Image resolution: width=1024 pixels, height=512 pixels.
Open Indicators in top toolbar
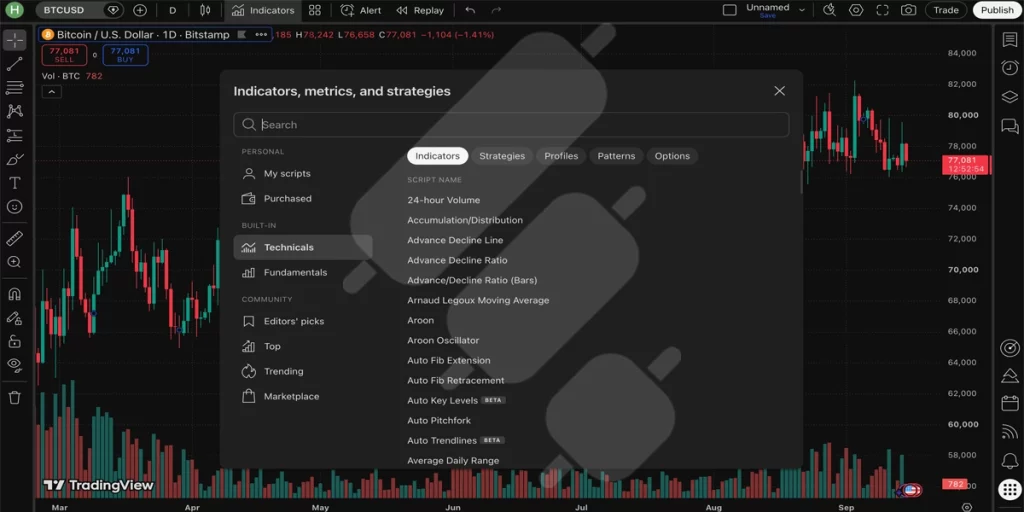[x=263, y=10]
